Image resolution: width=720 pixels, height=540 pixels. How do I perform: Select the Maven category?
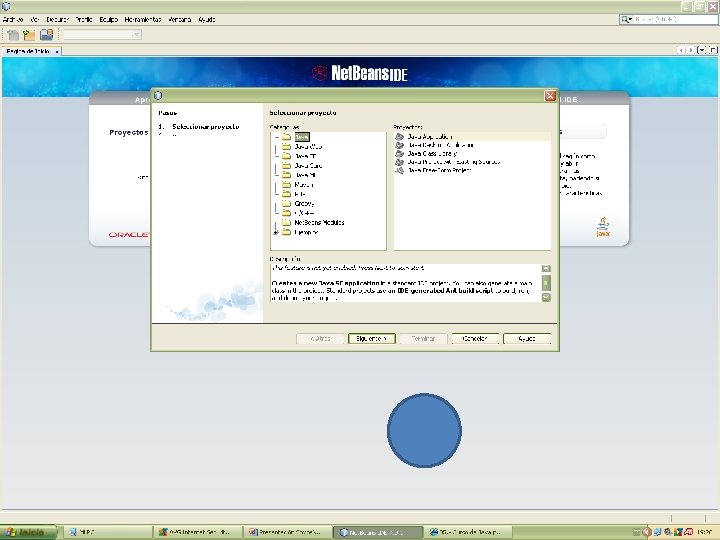tap(304, 185)
